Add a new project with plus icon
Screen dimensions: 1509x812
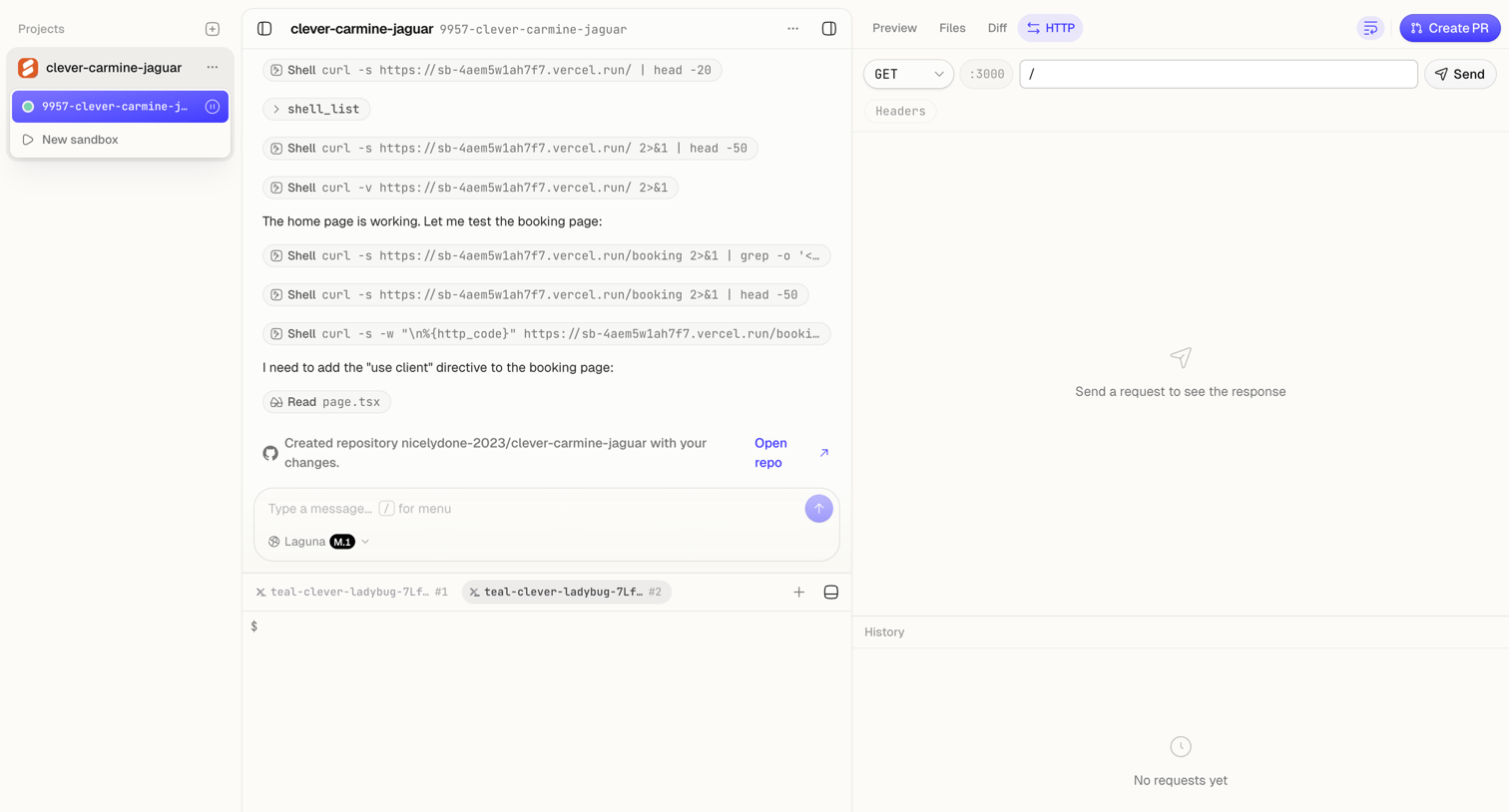(212, 29)
